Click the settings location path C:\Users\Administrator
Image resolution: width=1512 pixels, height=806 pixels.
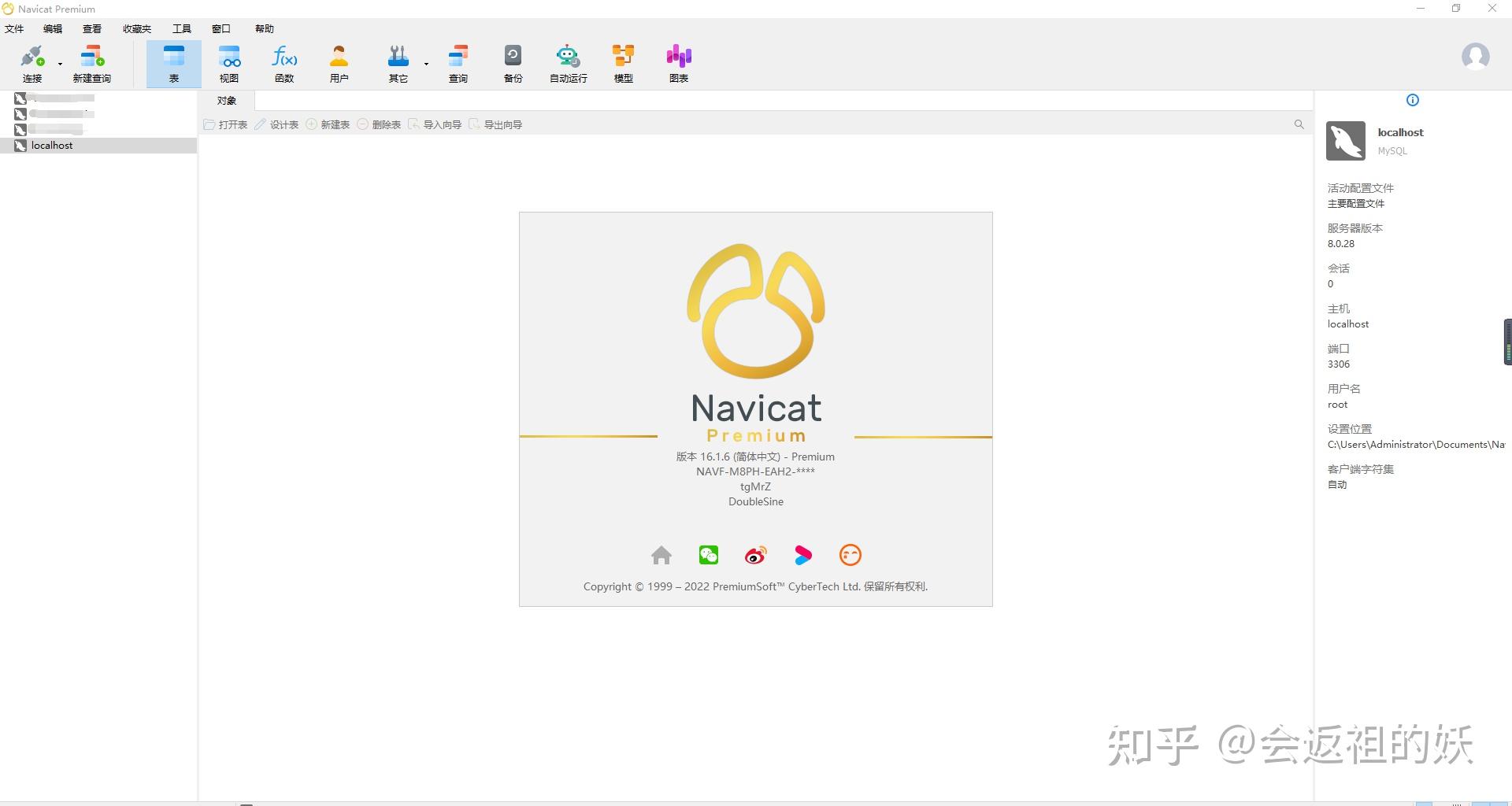click(1416, 445)
